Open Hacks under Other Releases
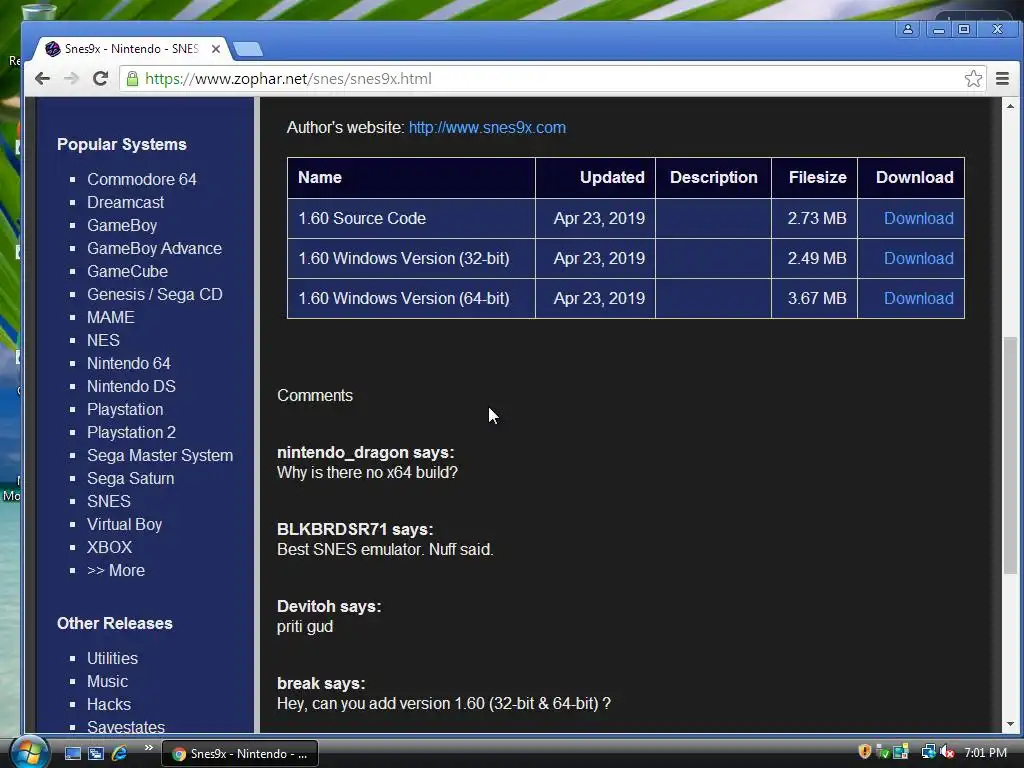The height and width of the screenshot is (768, 1024). 108,704
